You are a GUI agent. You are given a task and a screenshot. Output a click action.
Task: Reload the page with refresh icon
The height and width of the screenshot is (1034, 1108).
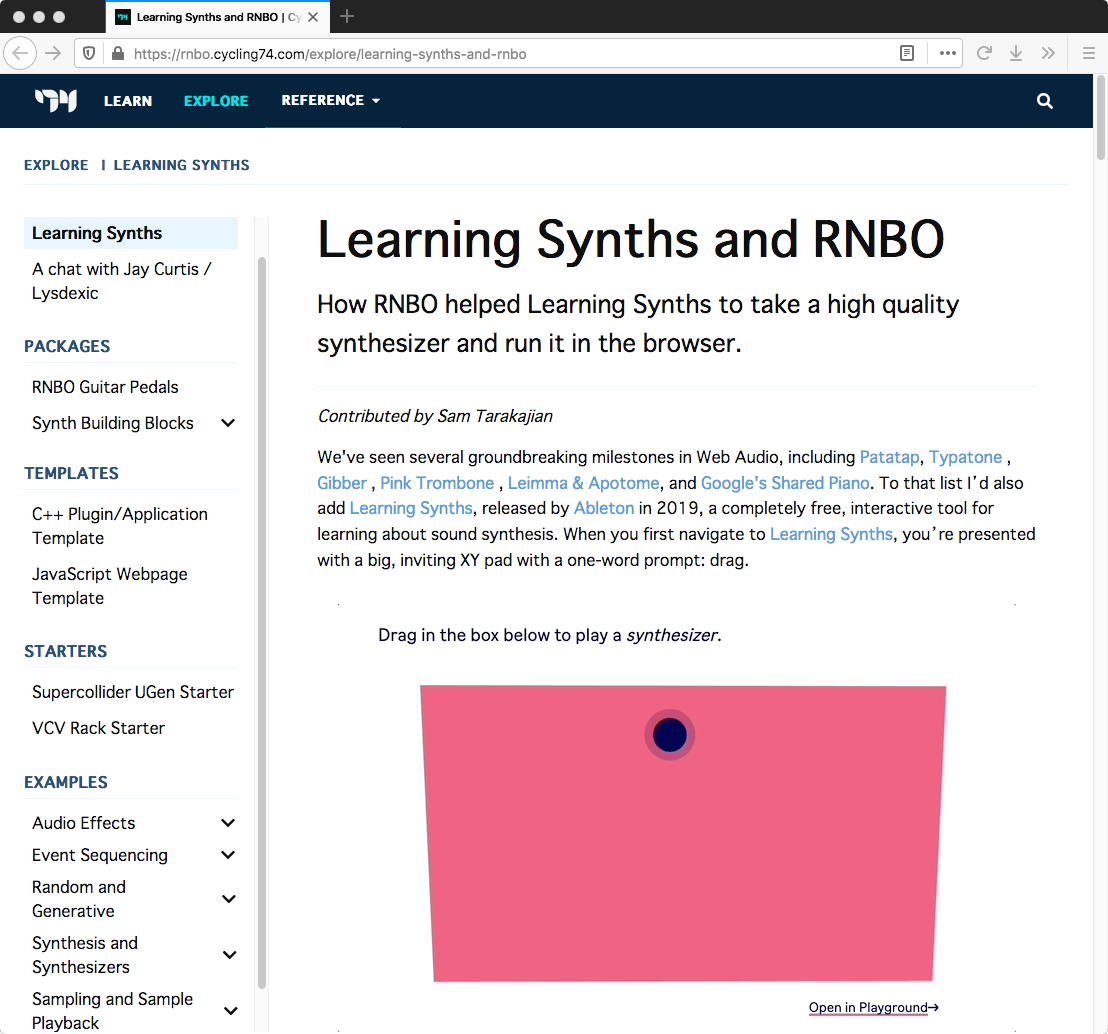pos(984,53)
